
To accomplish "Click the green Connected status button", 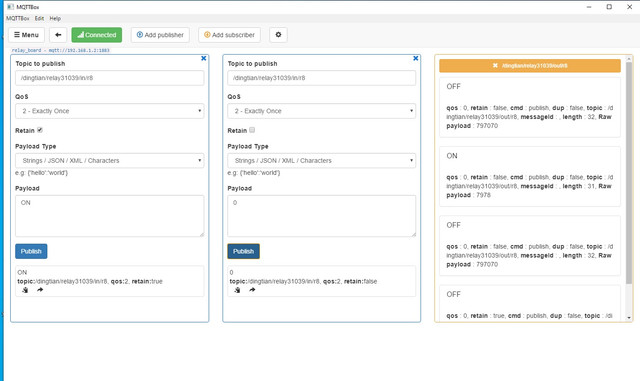I will pos(97,35).
